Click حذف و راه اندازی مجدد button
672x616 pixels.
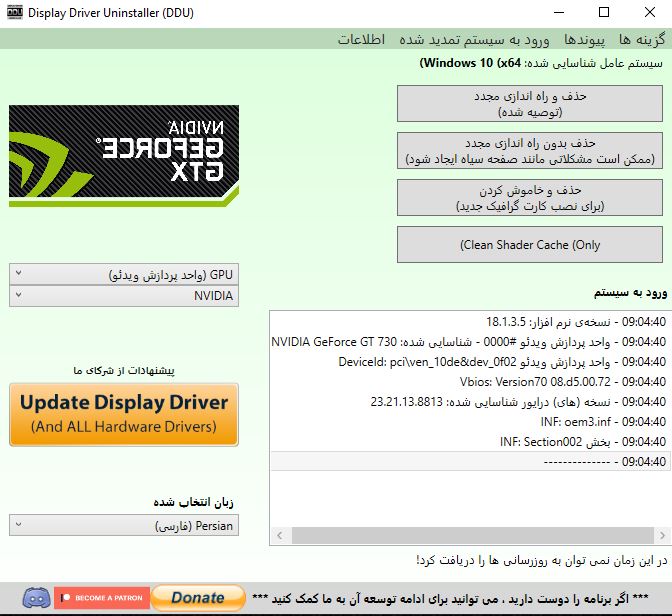(x=530, y=103)
